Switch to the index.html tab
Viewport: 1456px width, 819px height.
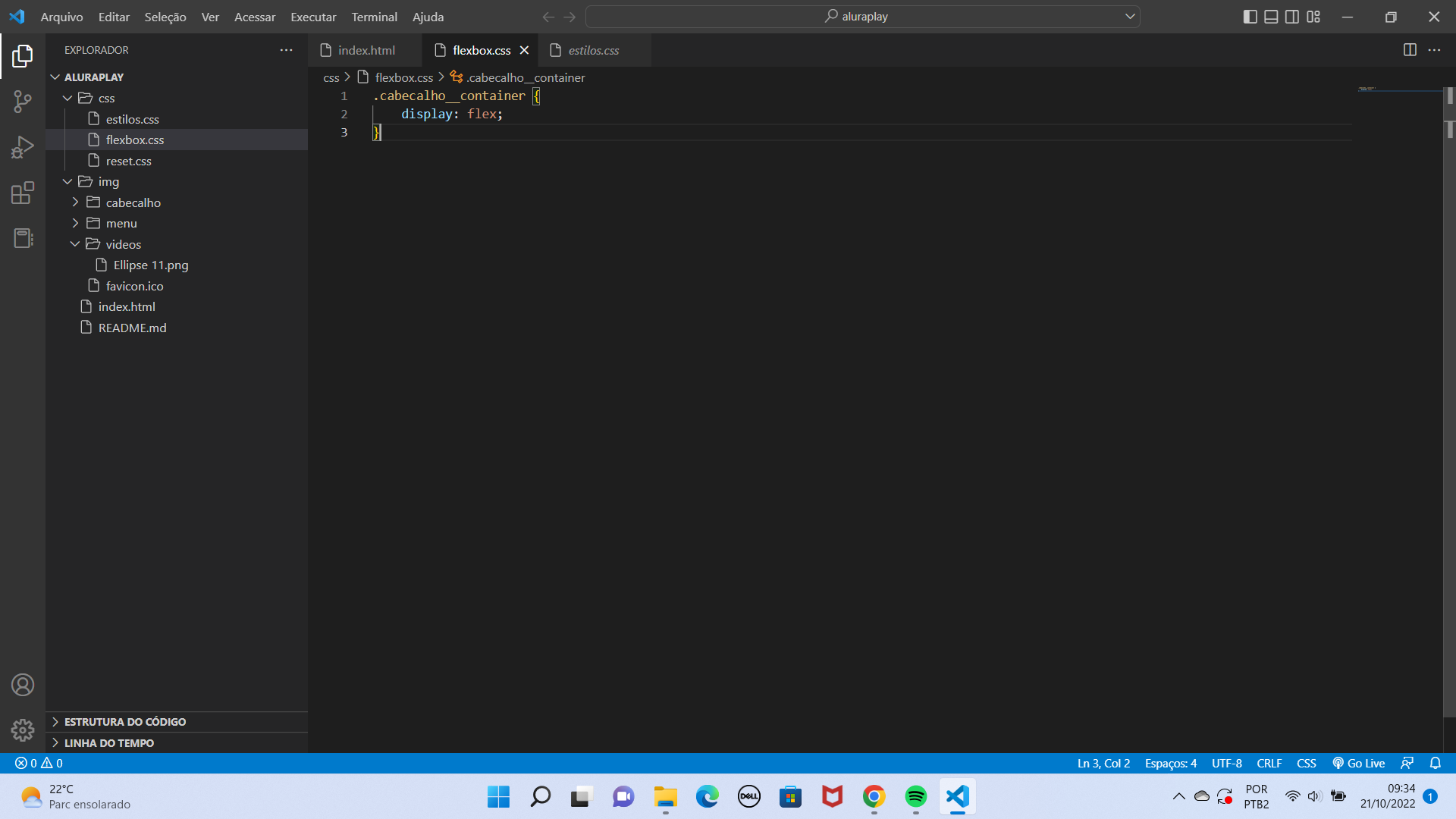click(366, 50)
